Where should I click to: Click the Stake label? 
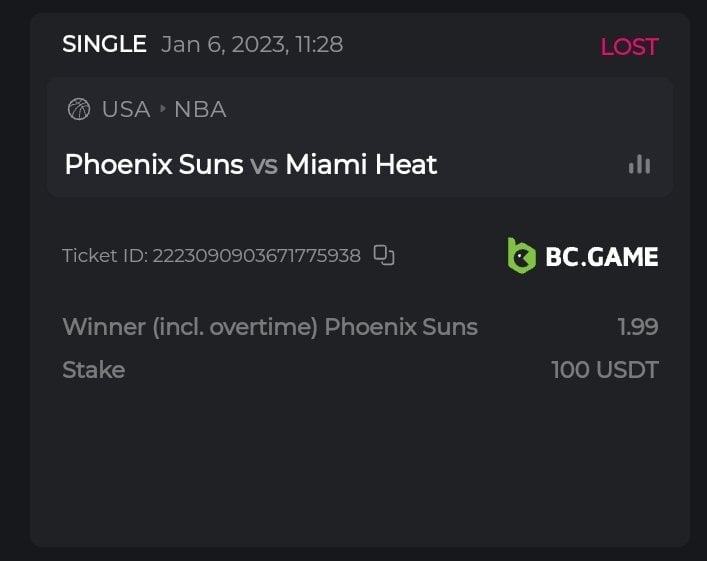94,370
